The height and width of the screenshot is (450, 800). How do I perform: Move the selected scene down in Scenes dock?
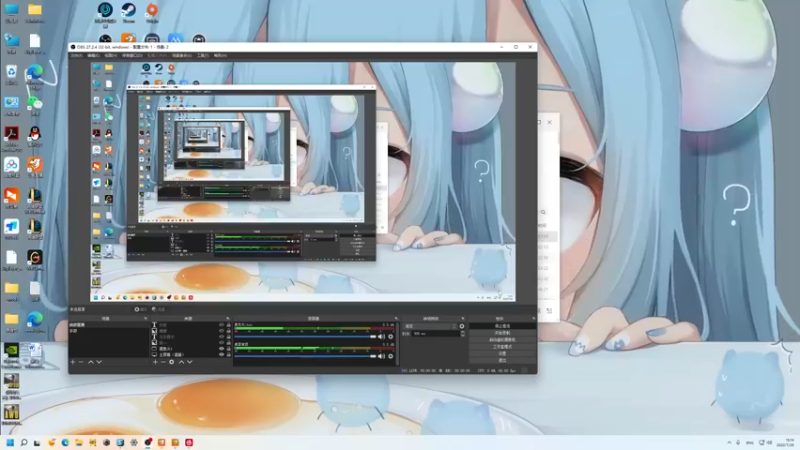pyautogui.click(x=99, y=362)
